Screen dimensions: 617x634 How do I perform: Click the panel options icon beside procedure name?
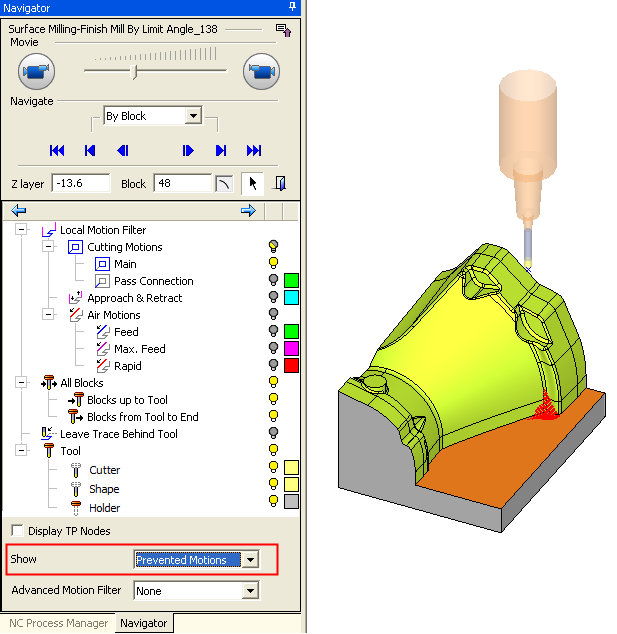coord(283,30)
